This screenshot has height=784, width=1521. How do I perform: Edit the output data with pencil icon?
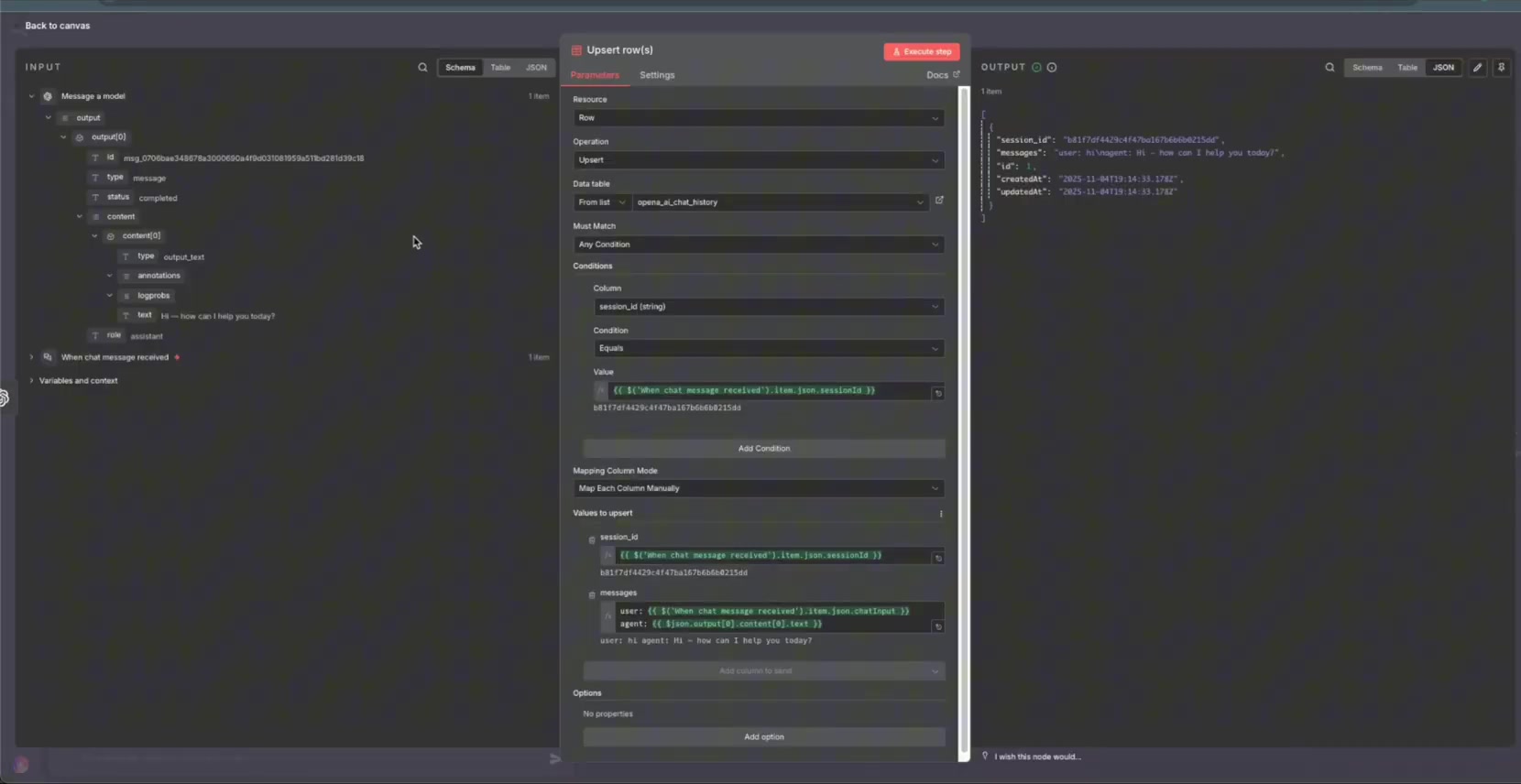coord(1477,68)
